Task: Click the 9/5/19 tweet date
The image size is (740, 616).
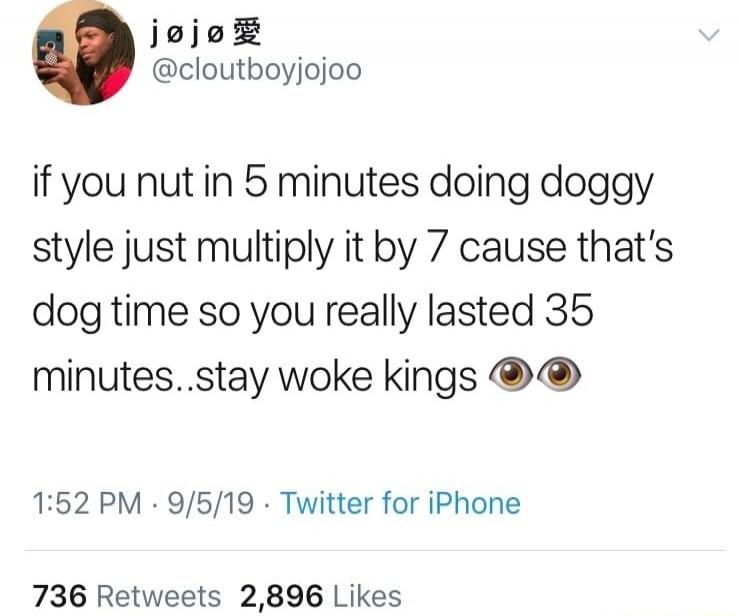Action: pyautogui.click(x=211, y=503)
